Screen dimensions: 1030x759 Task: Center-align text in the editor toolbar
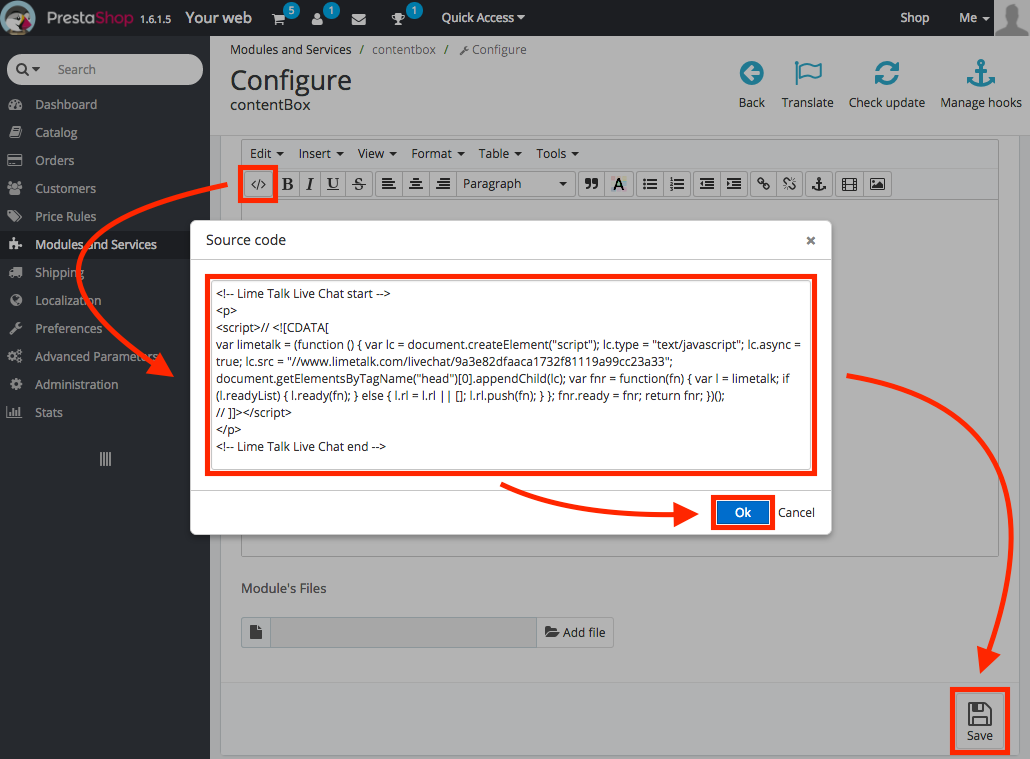point(416,184)
